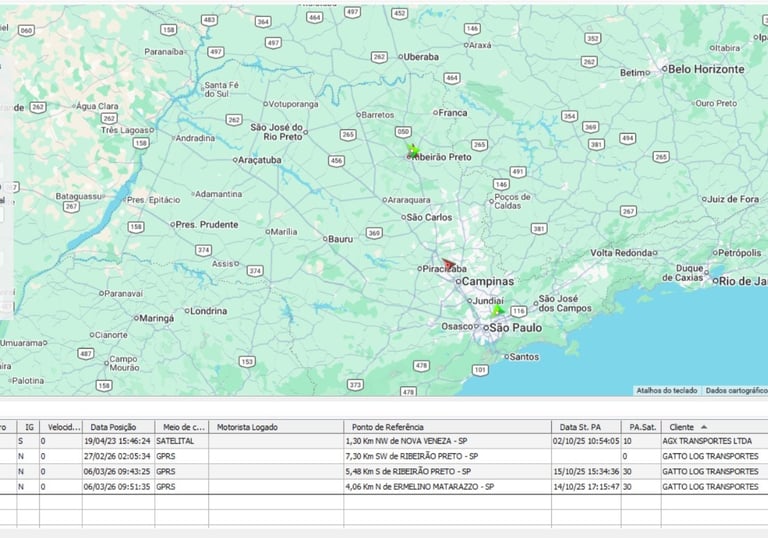Select reference 1,30 Km NW de NOVA VENEZA - SP
This screenshot has width=768, height=538.
click(x=406, y=441)
